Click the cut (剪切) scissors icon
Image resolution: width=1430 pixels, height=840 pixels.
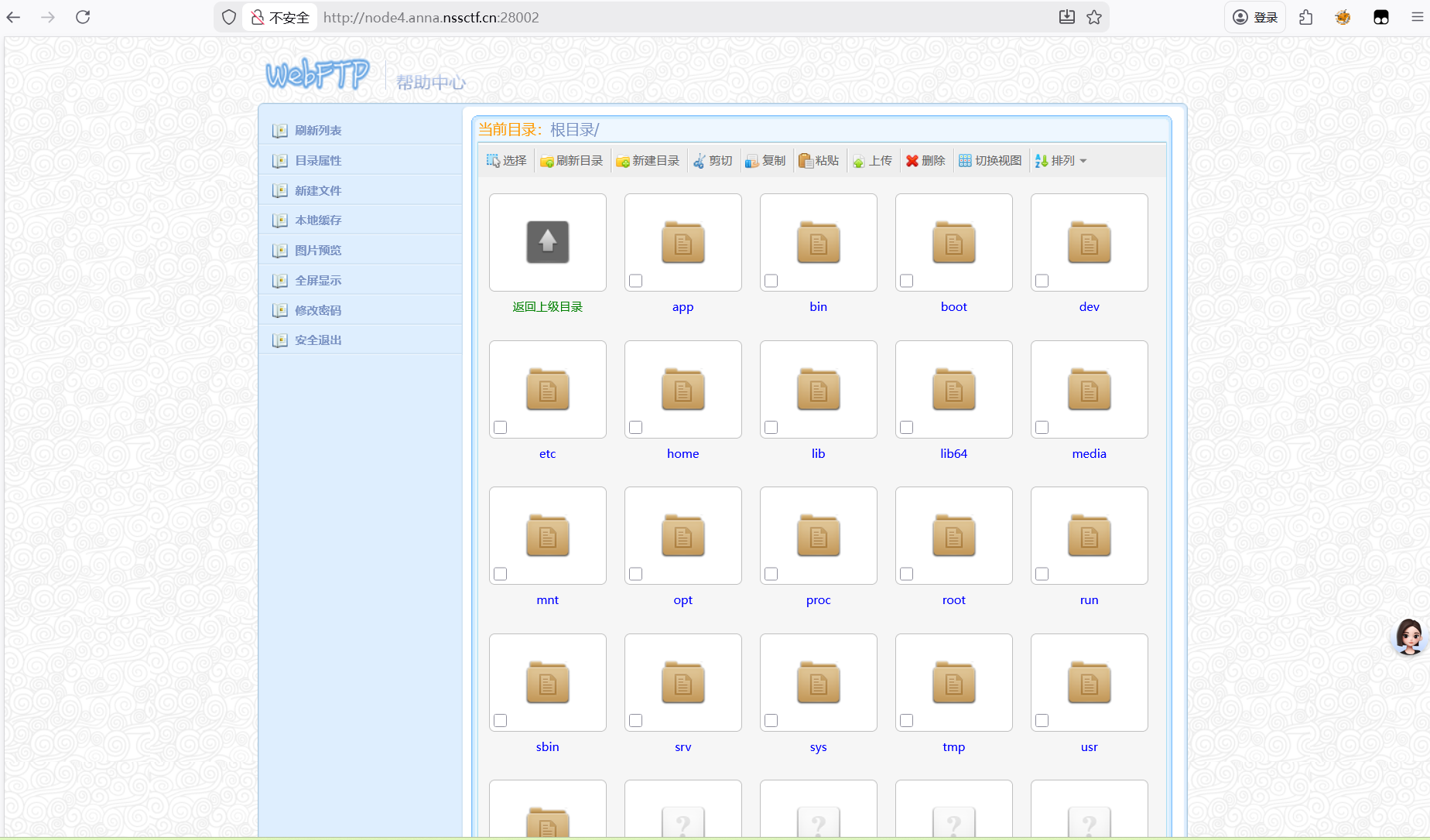[700, 161]
